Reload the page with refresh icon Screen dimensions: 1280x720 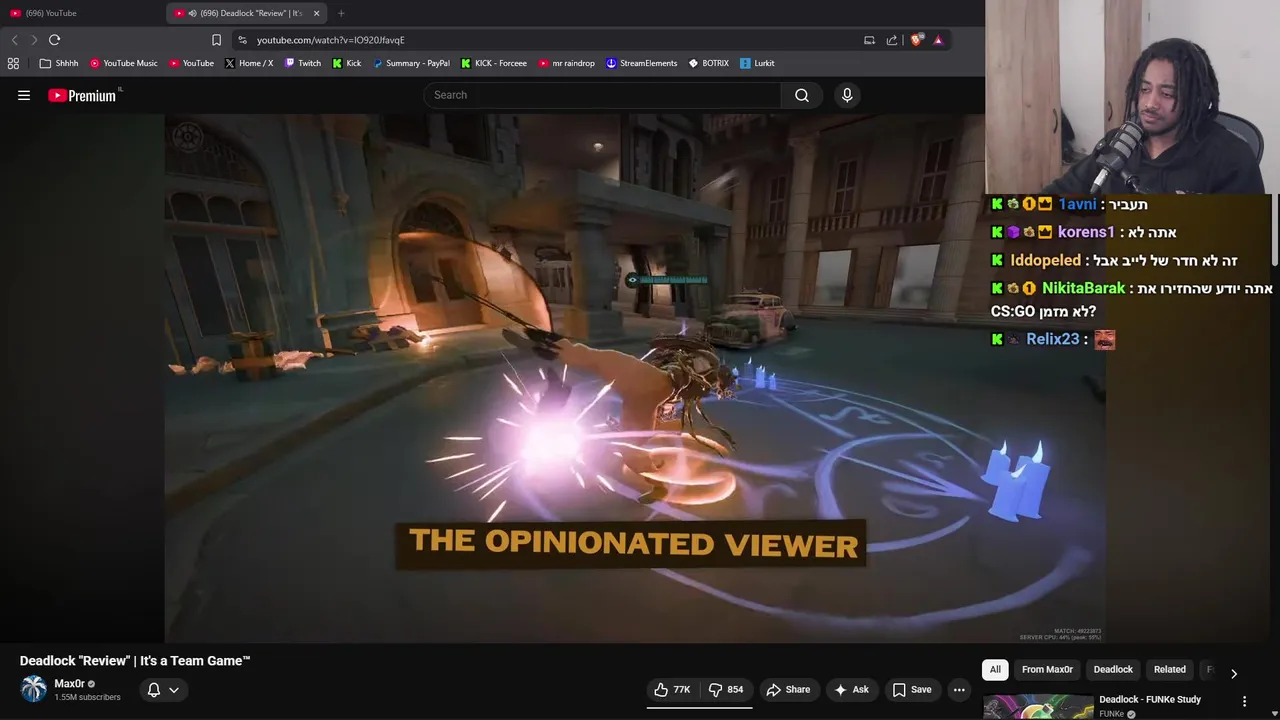[x=54, y=40]
